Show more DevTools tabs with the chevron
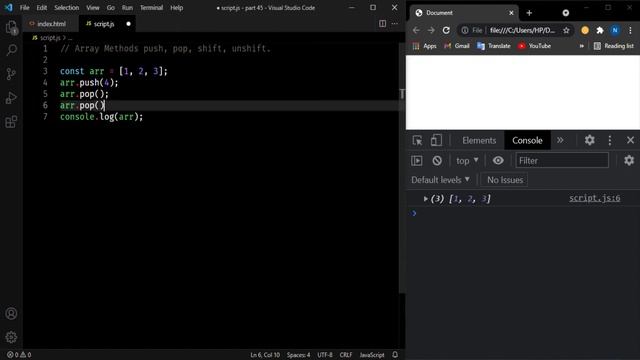 [560, 140]
